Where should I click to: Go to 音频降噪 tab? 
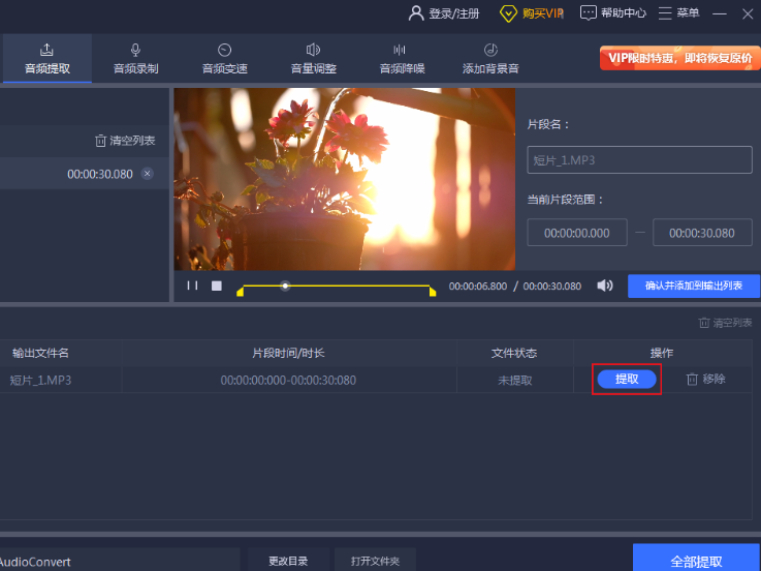click(402, 59)
